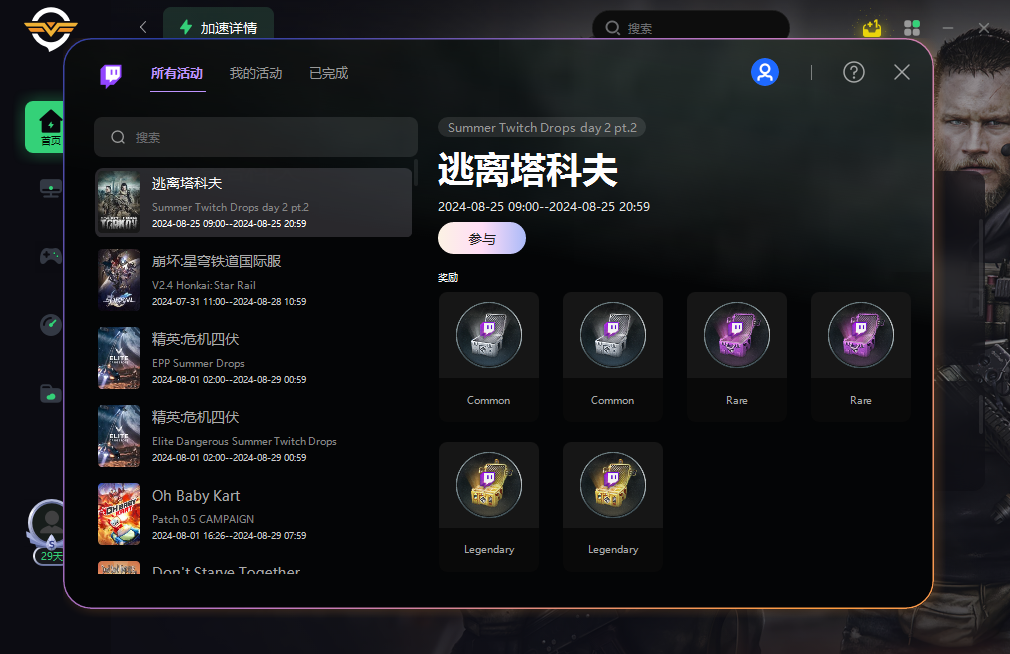The width and height of the screenshot is (1010, 654).
Task: Open the help question mark icon
Action: (x=853, y=72)
